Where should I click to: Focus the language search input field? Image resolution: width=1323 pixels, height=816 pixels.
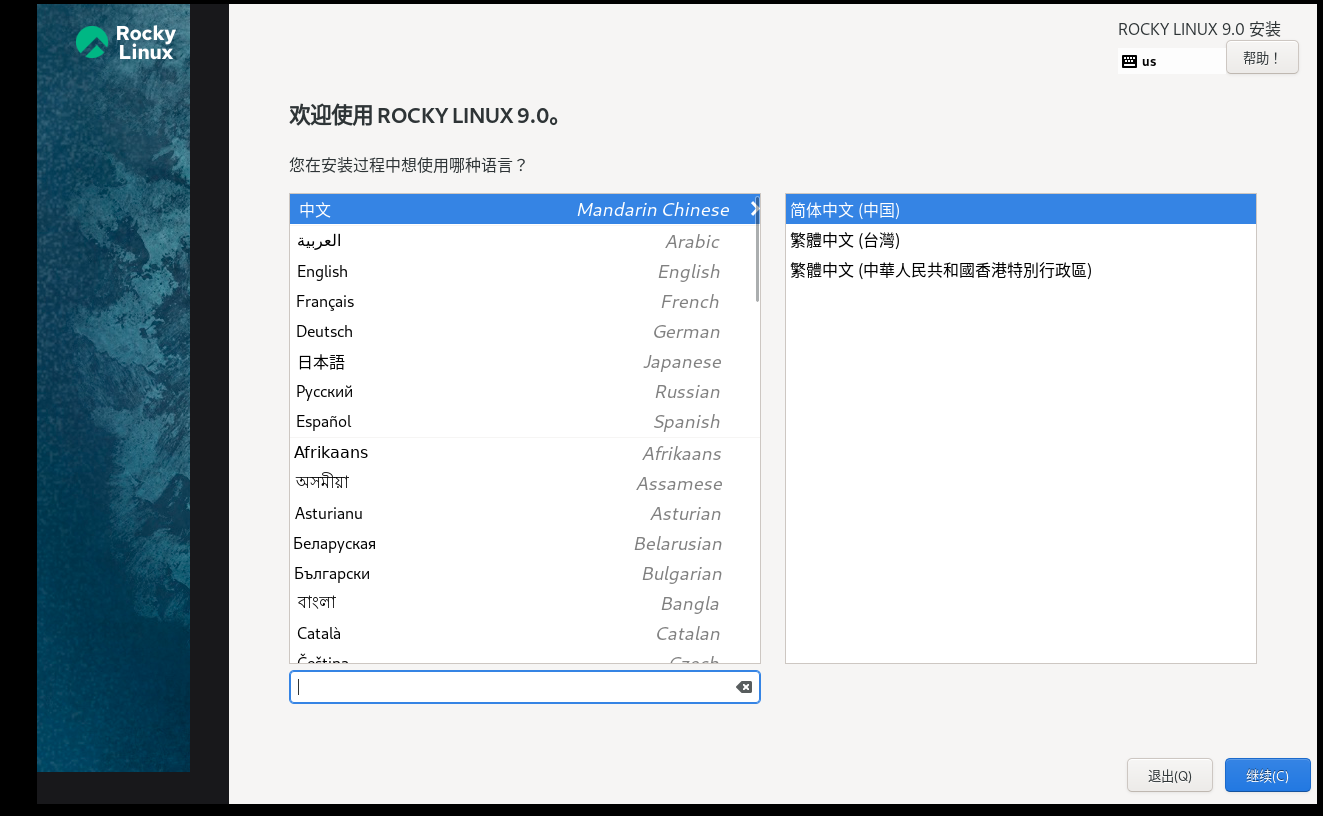[x=525, y=687]
